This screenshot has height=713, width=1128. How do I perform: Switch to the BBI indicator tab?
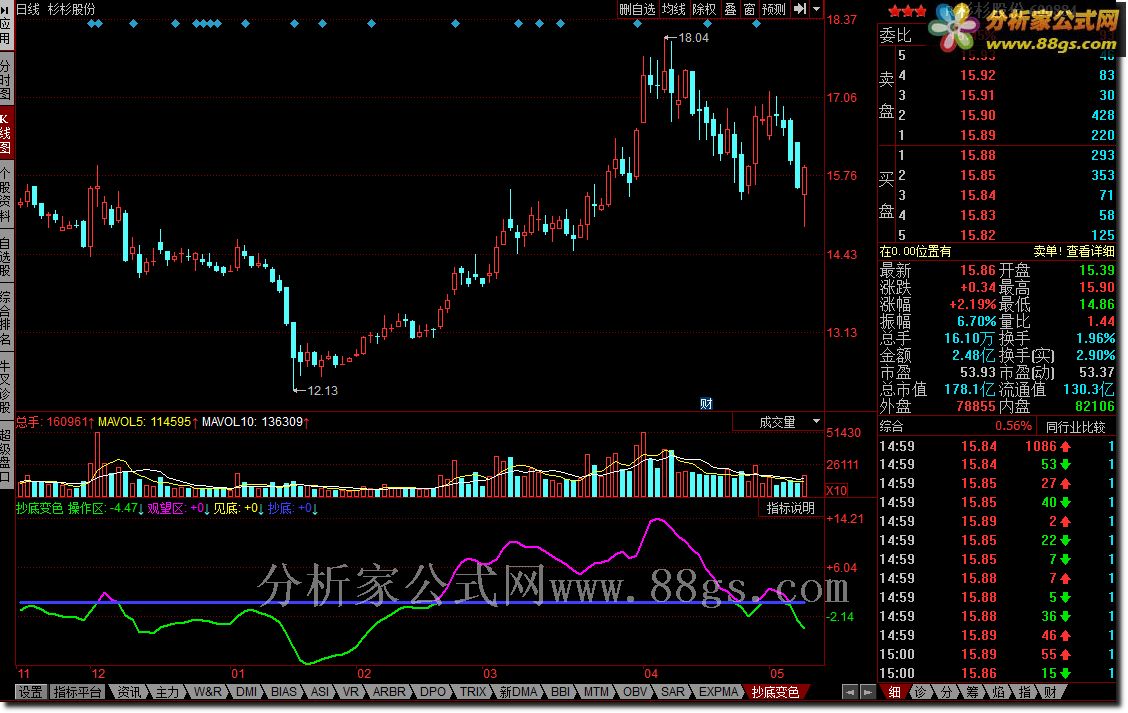pos(560,692)
